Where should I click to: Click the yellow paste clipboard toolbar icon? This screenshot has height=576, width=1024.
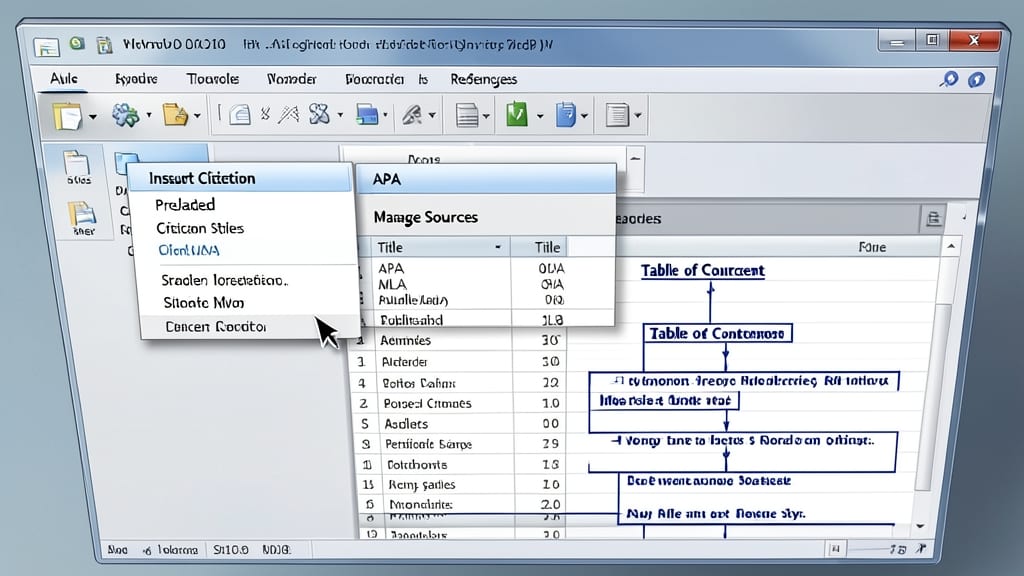[x=67, y=116]
